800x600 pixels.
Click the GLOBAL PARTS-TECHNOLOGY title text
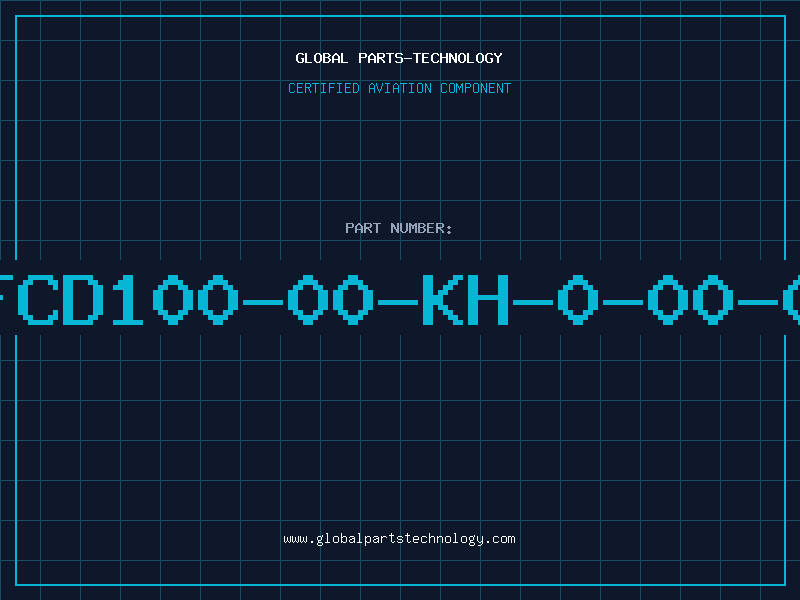399,58
